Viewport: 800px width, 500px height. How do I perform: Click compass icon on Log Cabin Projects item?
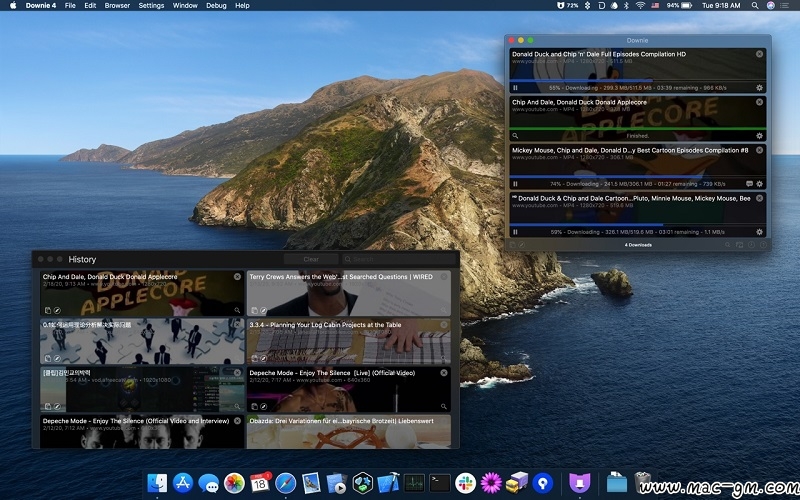(x=264, y=359)
